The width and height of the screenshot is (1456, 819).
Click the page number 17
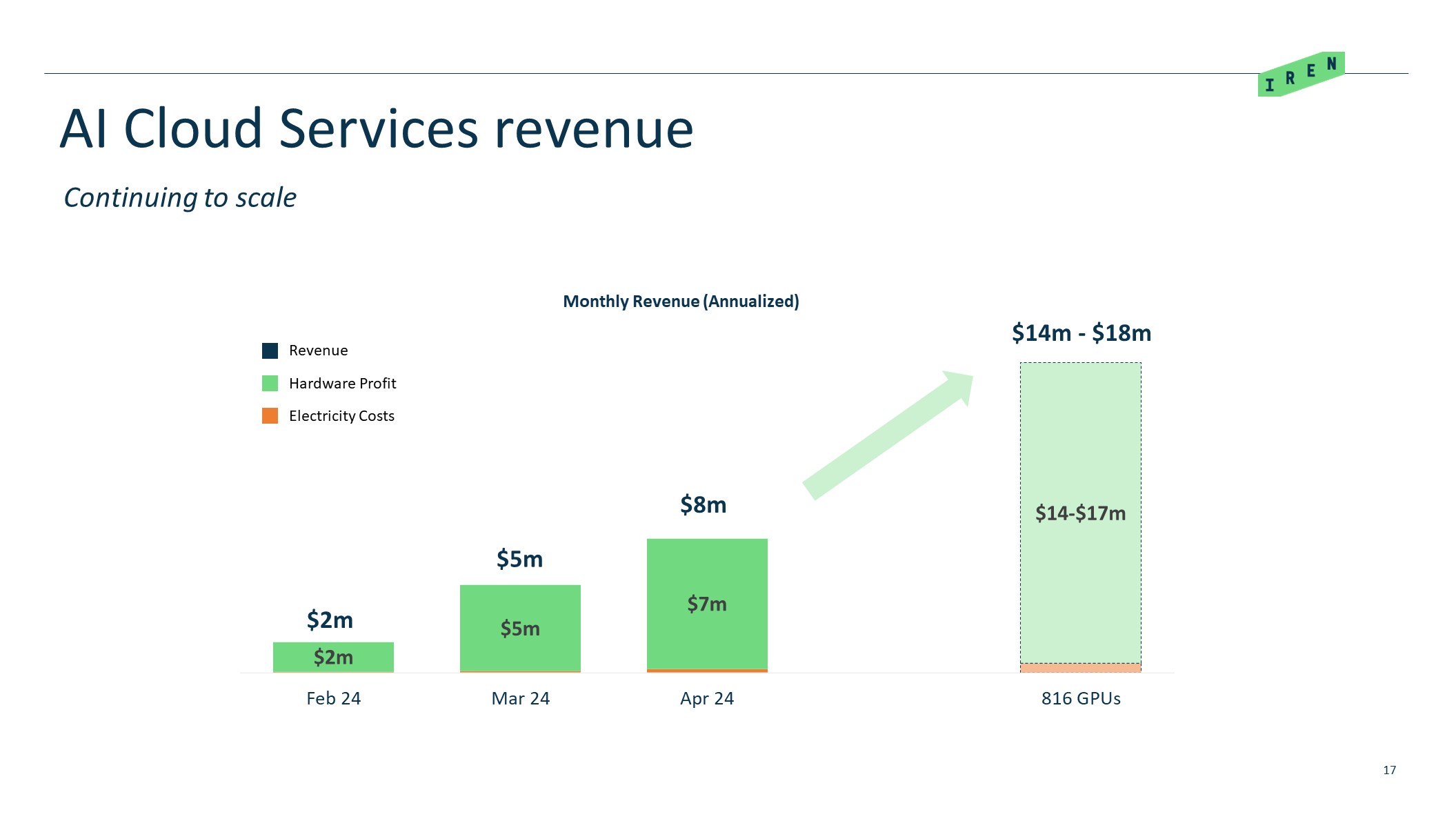(x=1389, y=770)
